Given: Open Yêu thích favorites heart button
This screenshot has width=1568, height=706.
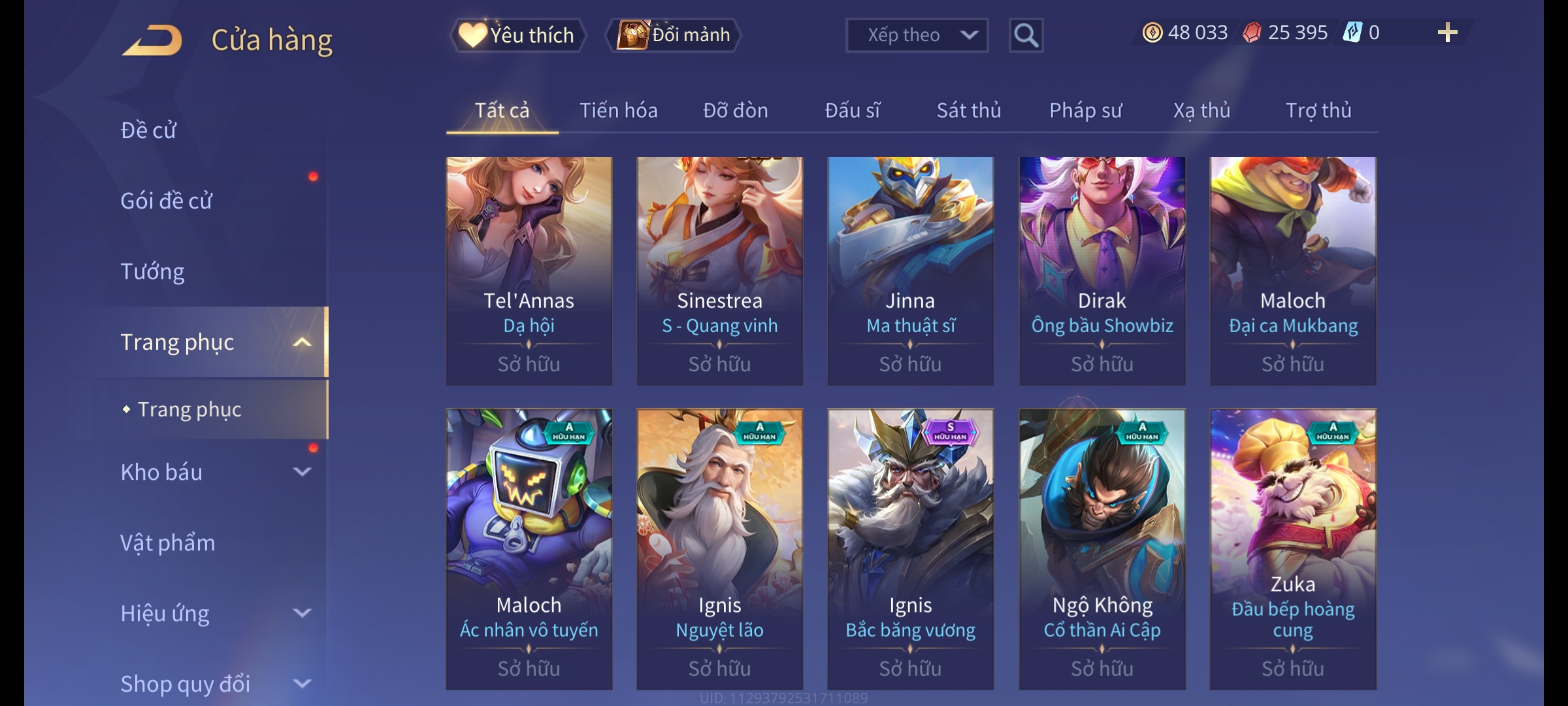Looking at the screenshot, I should [517, 35].
